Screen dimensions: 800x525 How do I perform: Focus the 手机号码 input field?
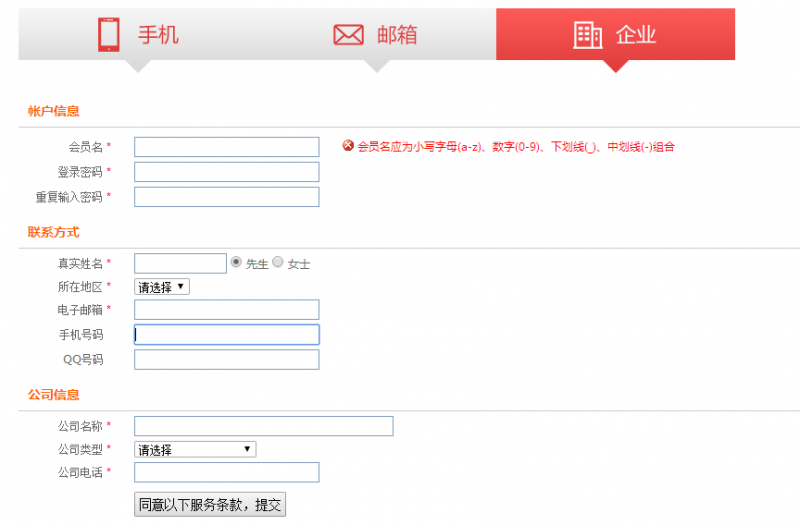coord(227,335)
